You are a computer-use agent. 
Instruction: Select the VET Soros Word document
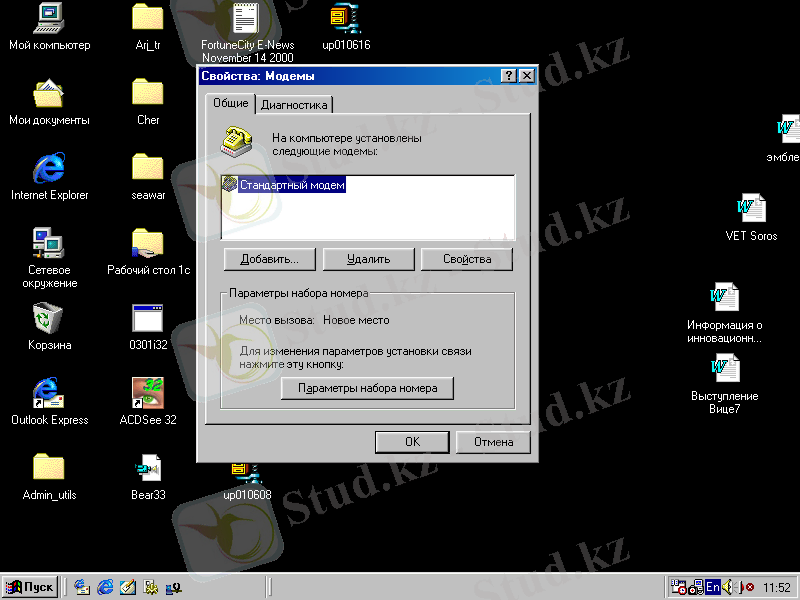click(x=751, y=209)
